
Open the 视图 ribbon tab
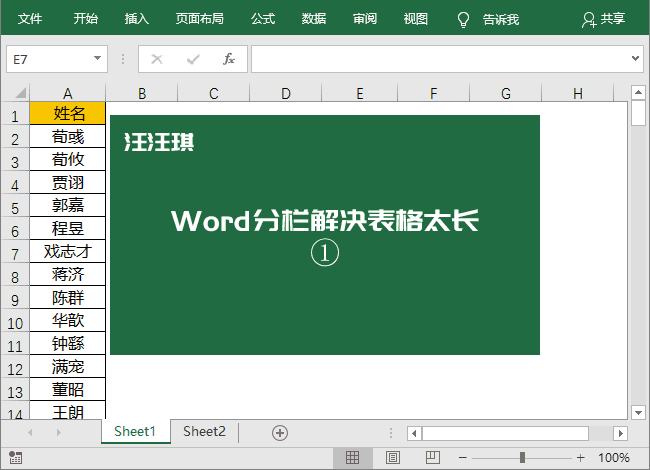pos(416,19)
